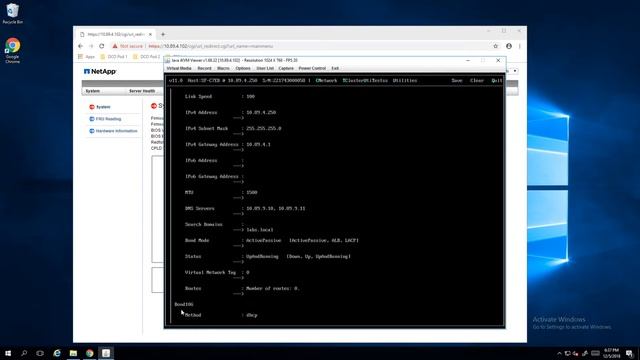This screenshot has width=640, height=360.
Task: Open the DCO Pod 2 bookmark folder
Action: [x=147, y=57]
